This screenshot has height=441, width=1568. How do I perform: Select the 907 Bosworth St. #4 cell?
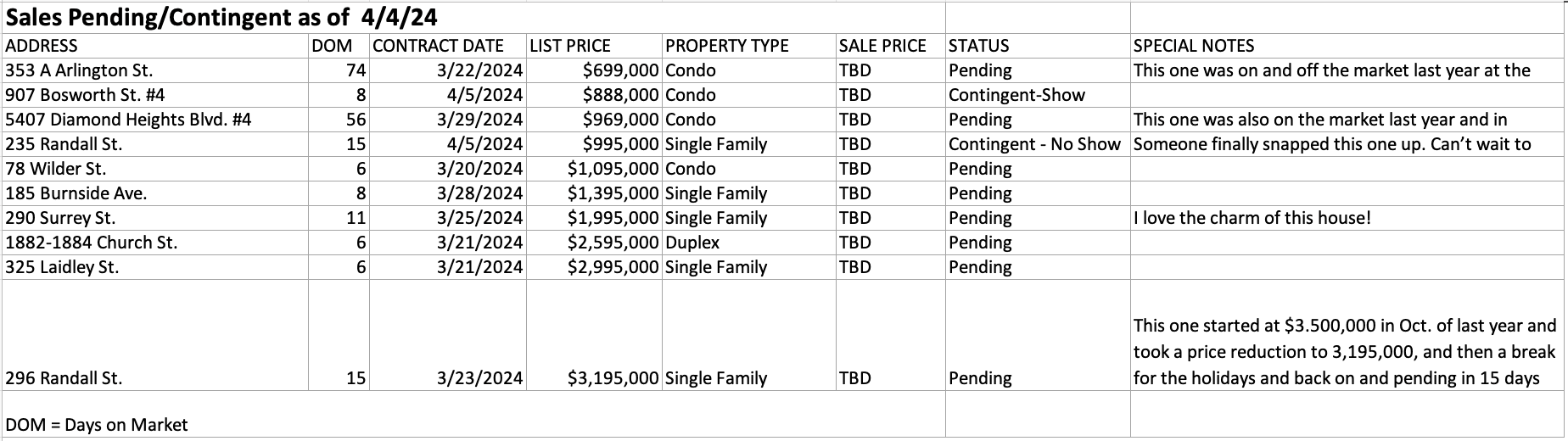(155, 95)
